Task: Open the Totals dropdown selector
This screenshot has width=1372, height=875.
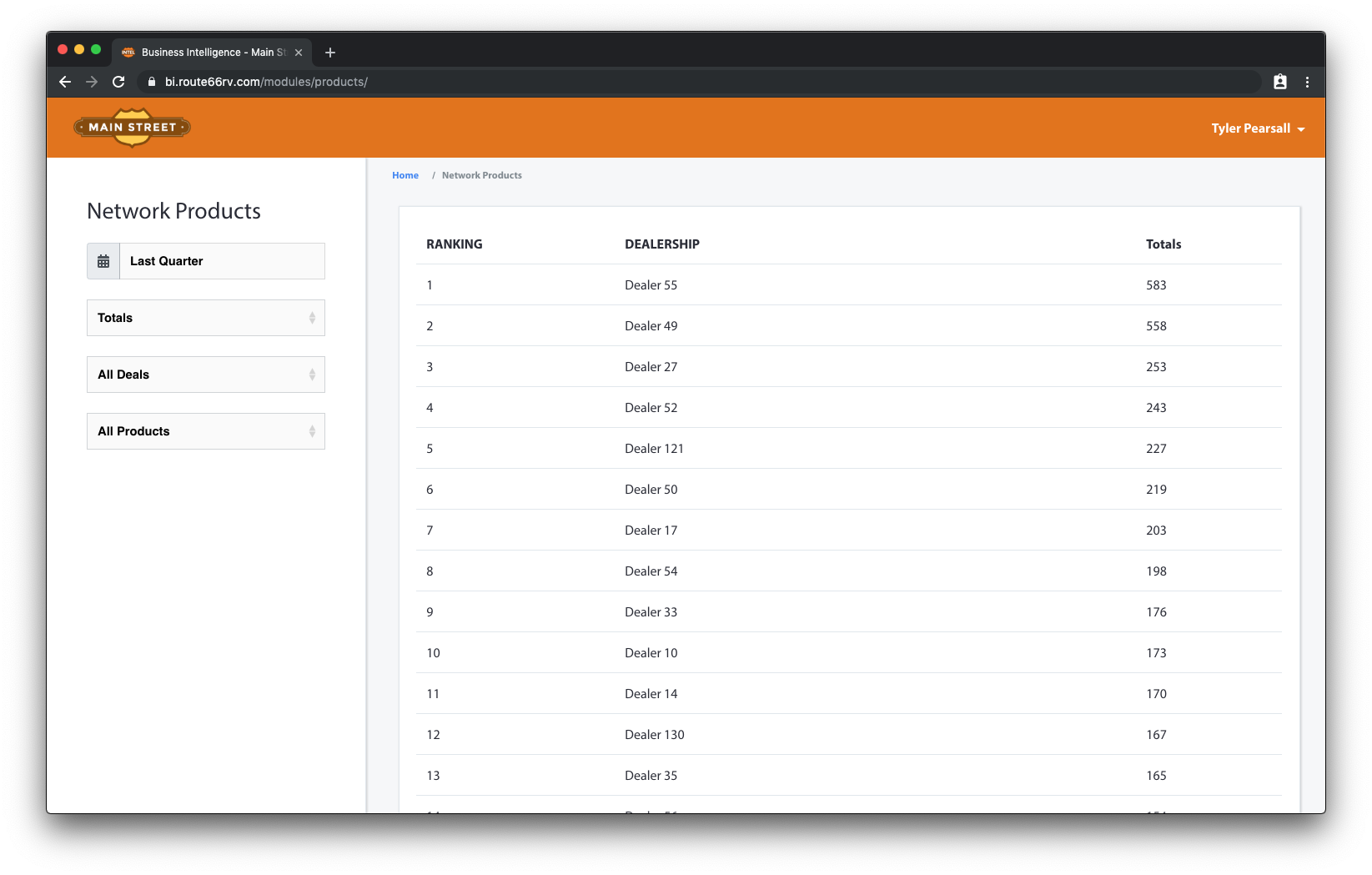Action: tap(206, 318)
